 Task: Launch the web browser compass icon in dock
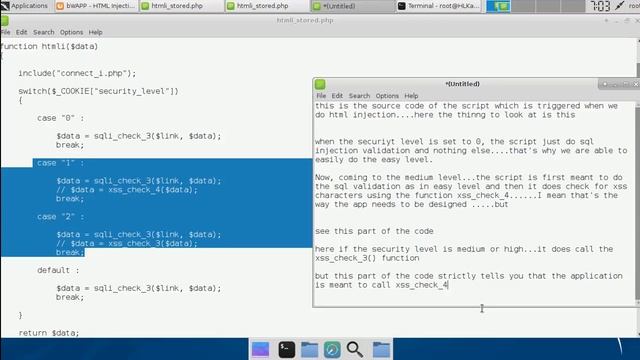tap(332, 350)
